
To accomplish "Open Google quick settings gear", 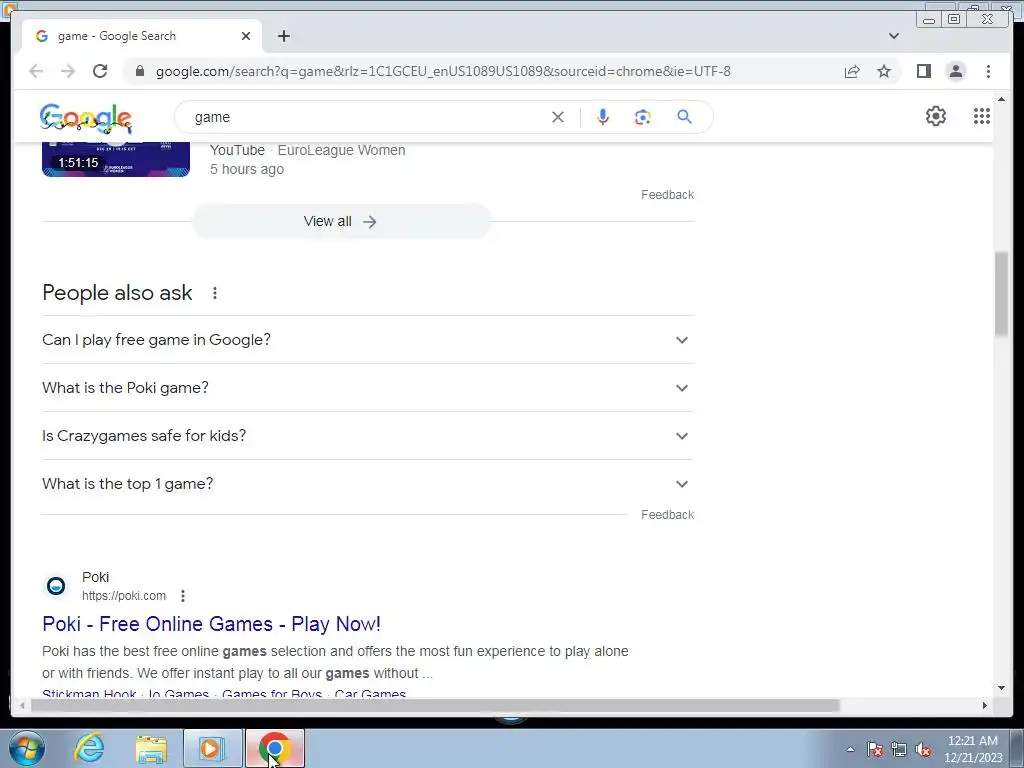I will (936, 116).
